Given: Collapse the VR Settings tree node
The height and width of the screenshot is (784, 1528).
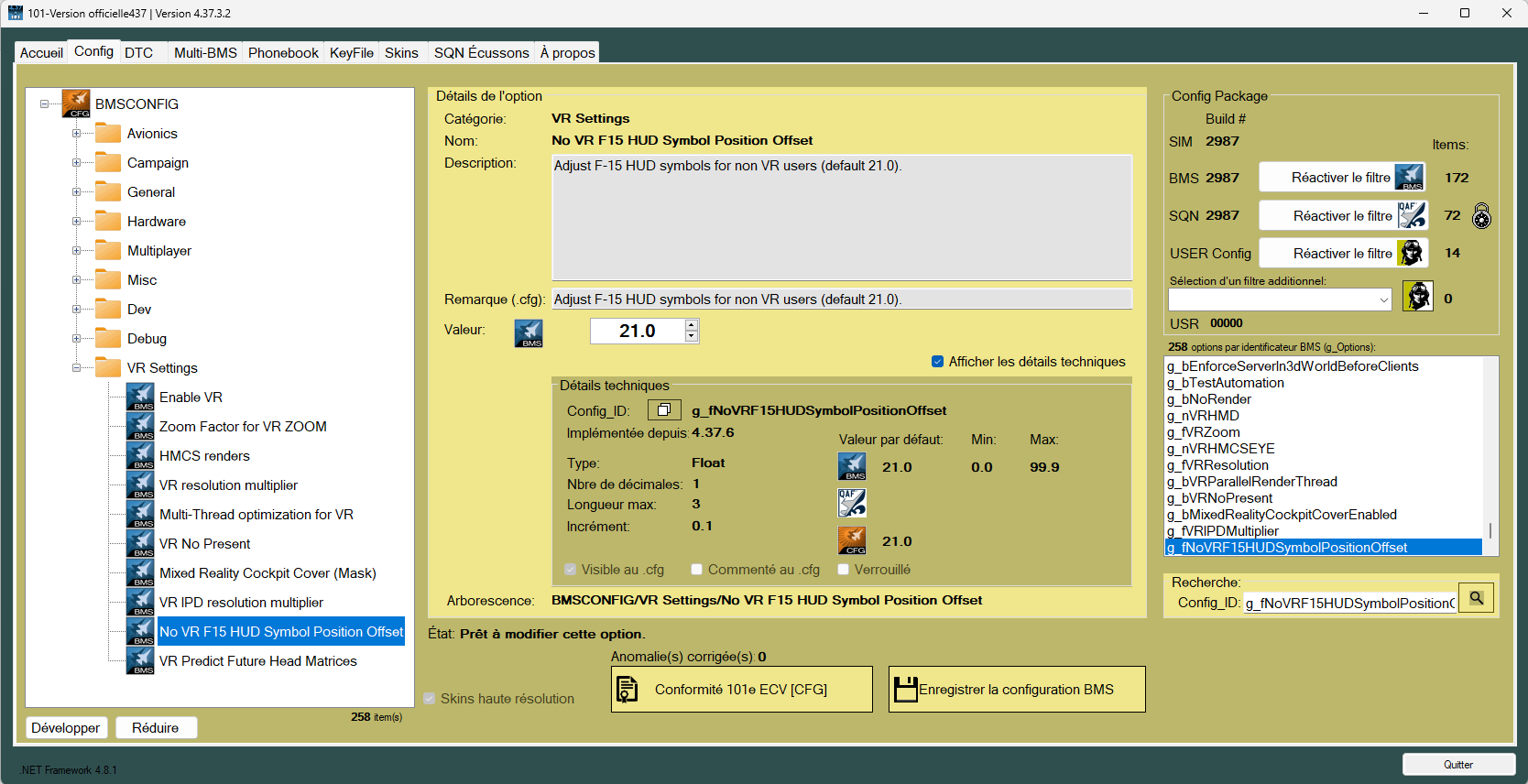Looking at the screenshot, I should (x=76, y=367).
